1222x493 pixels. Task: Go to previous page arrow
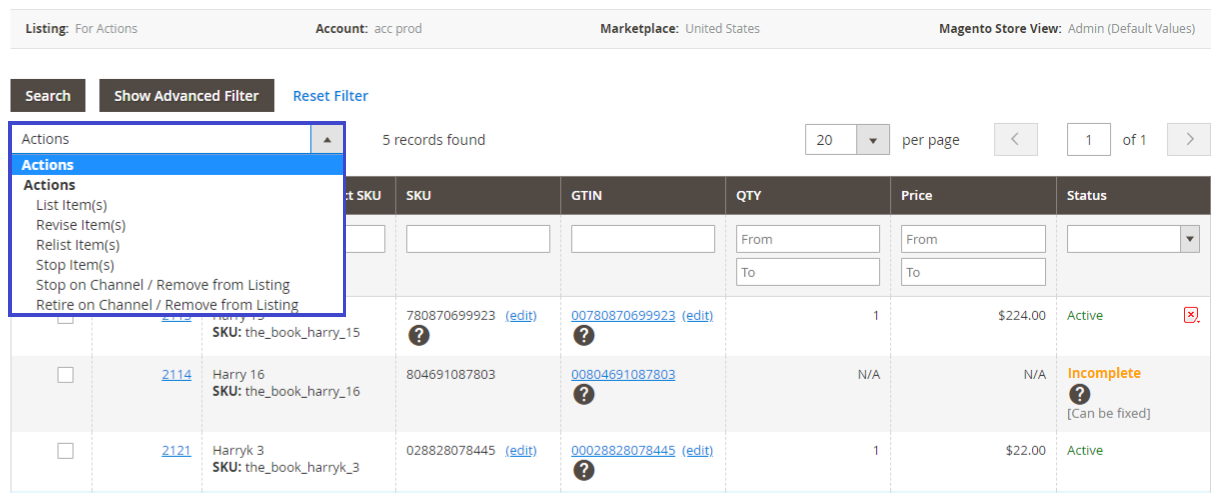1016,140
